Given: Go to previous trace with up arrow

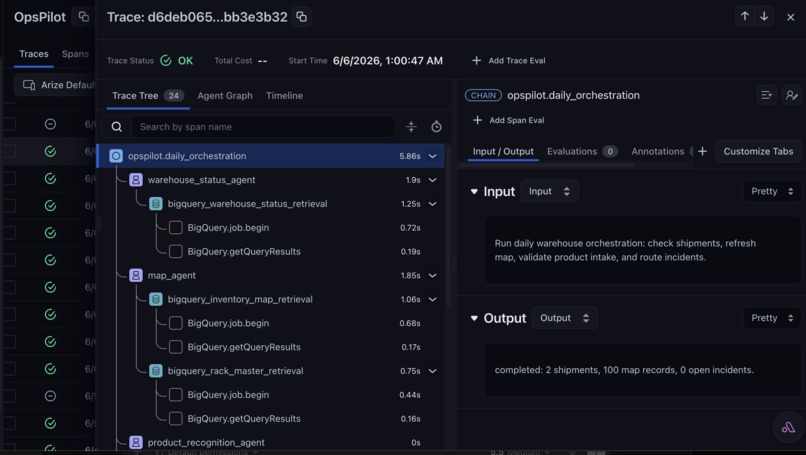Looking at the screenshot, I should pyautogui.click(x=744, y=16).
